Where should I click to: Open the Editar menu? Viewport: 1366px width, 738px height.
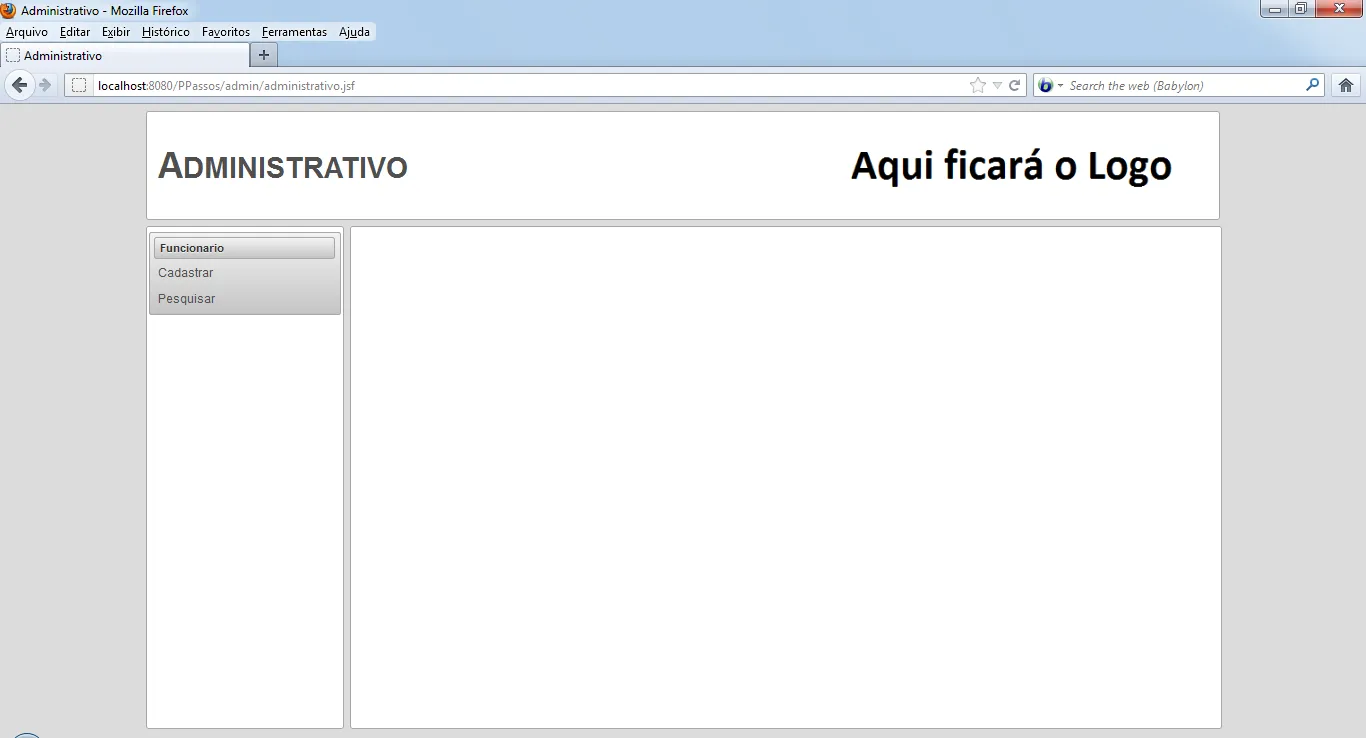point(75,32)
